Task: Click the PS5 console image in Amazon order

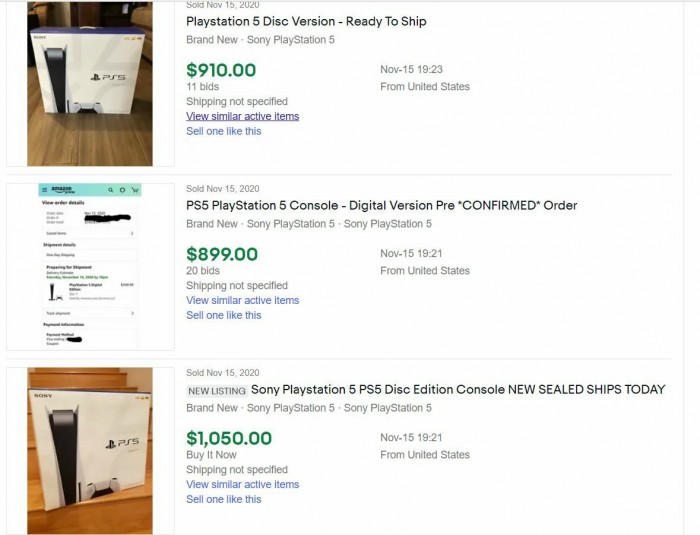Action: click(x=52, y=292)
